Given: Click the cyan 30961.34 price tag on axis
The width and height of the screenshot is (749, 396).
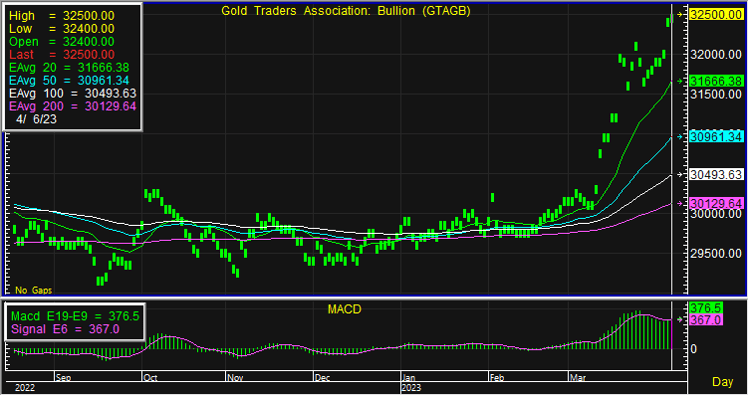Looking at the screenshot, I should click(x=716, y=137).
